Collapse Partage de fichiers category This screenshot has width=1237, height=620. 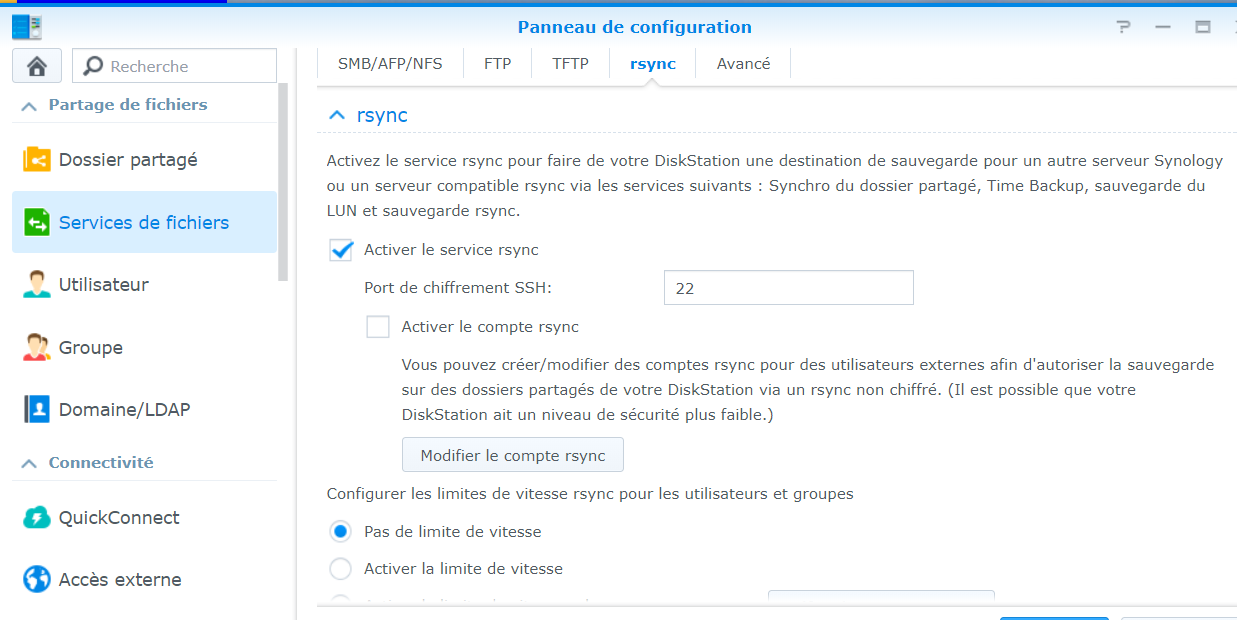point(29,105)
